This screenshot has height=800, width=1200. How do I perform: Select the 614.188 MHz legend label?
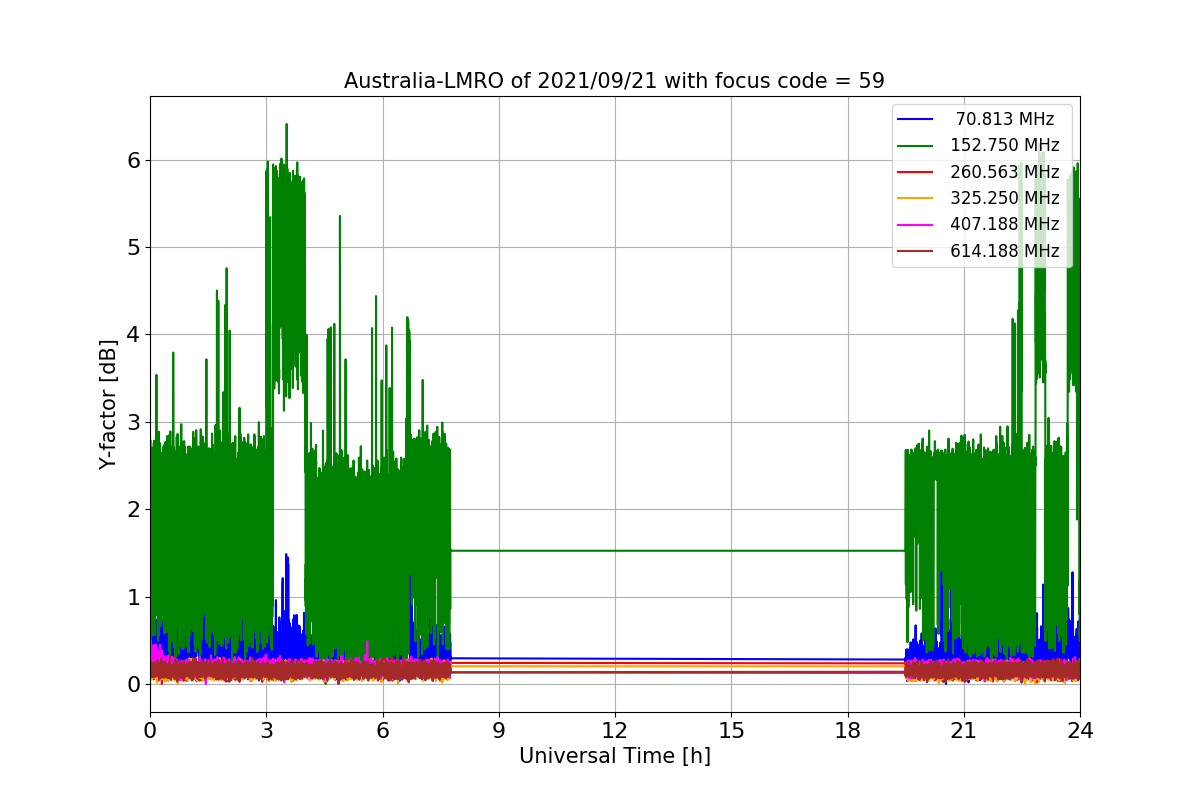pos(1005,251)
